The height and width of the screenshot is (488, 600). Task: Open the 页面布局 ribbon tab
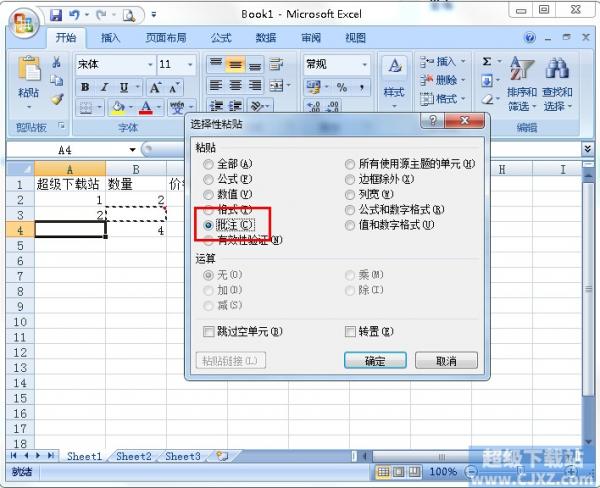point(165,38)
